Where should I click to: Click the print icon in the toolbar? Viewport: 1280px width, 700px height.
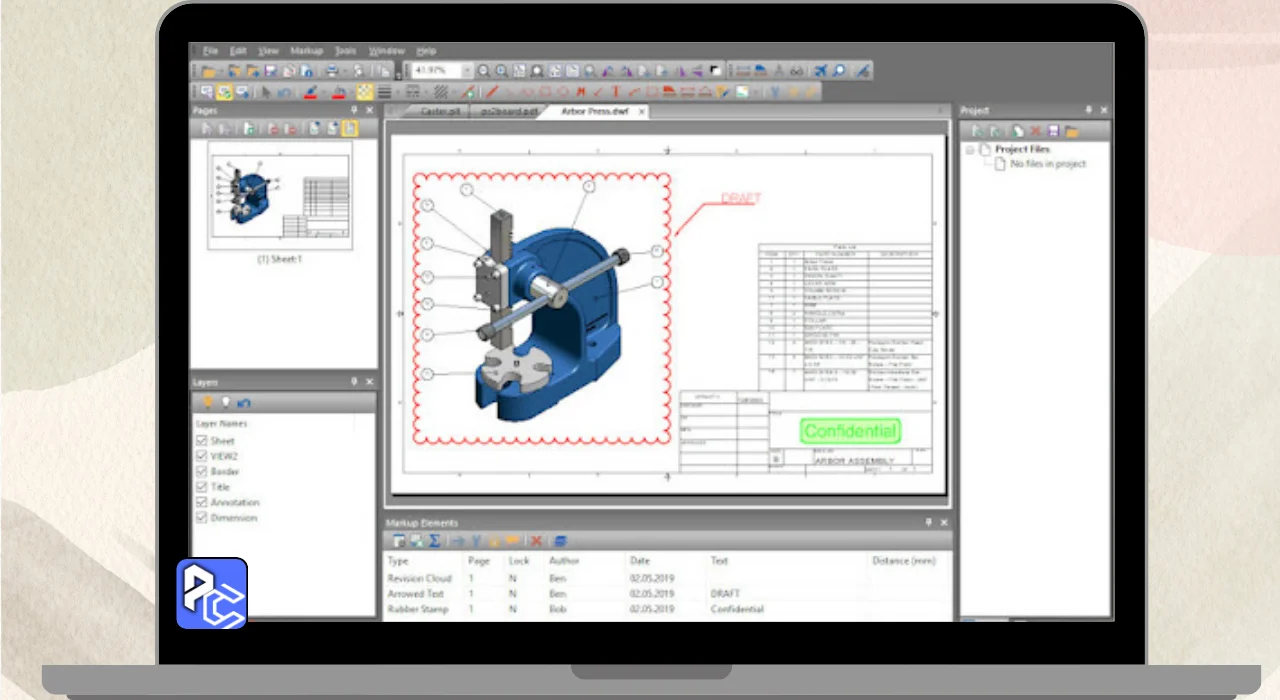pyautogui.click(x=333, y=71)
